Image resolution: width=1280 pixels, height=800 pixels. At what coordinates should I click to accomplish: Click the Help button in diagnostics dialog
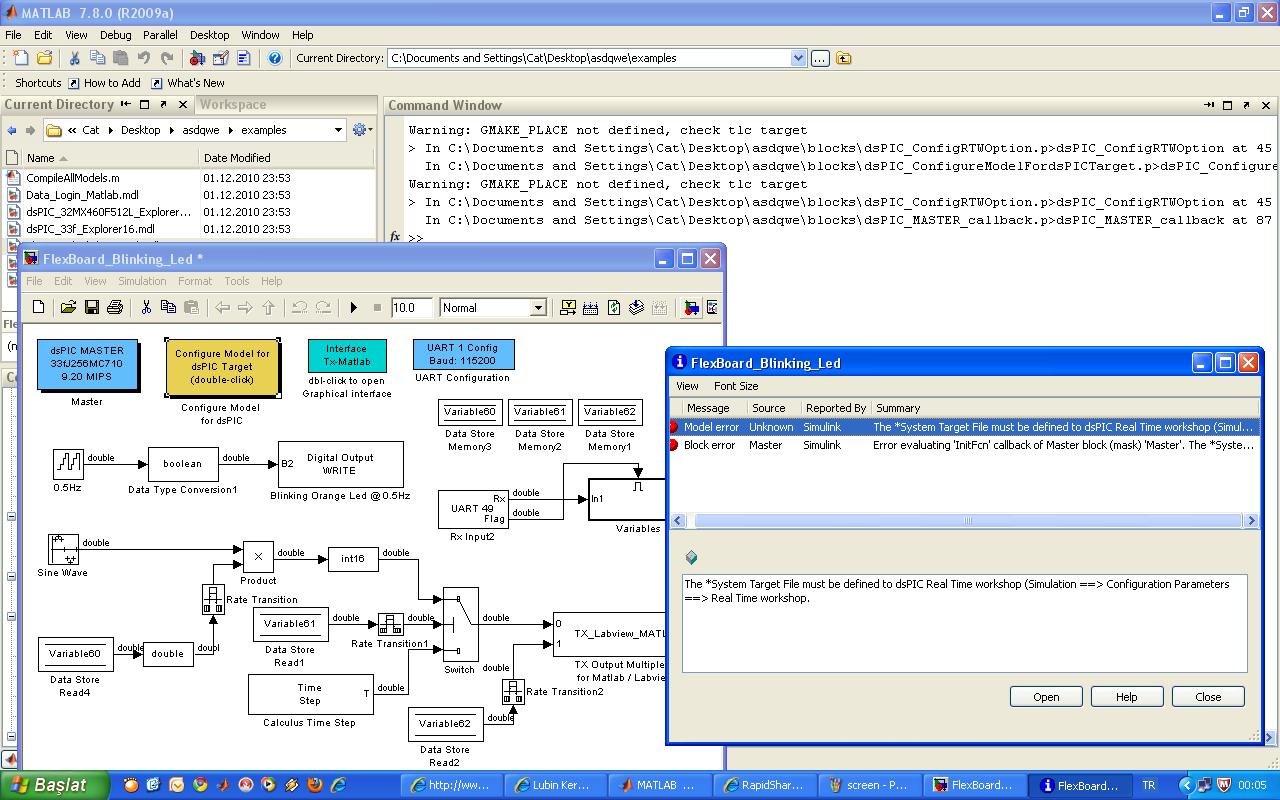1126,697
